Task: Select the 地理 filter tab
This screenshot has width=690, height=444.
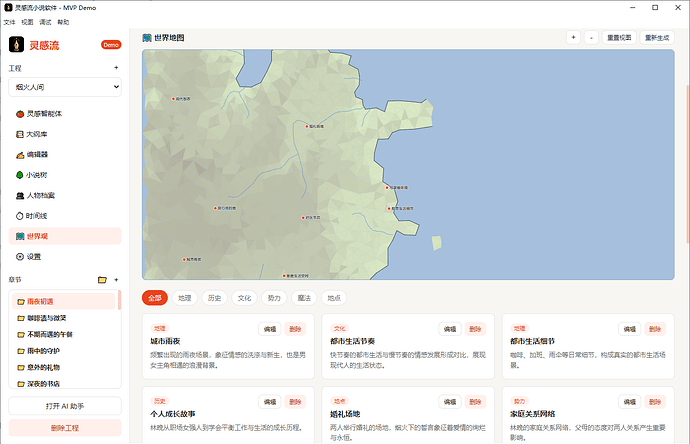Action: pyautogui.click(x=184, y=298)
